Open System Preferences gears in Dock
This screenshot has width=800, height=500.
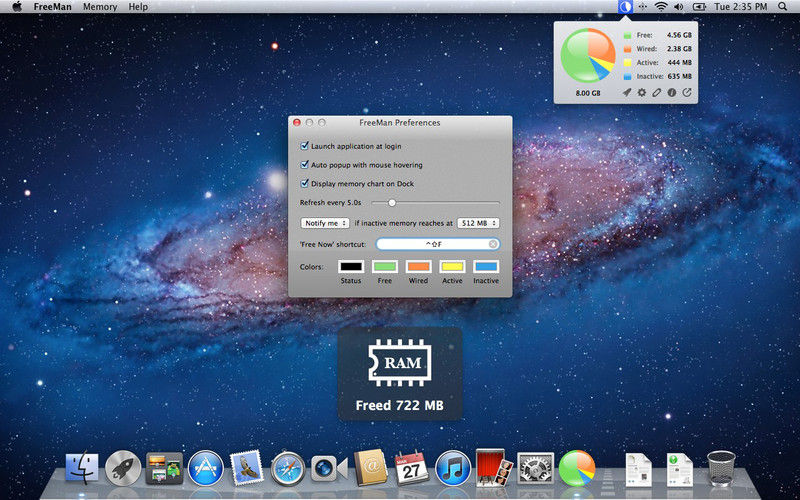535,468
